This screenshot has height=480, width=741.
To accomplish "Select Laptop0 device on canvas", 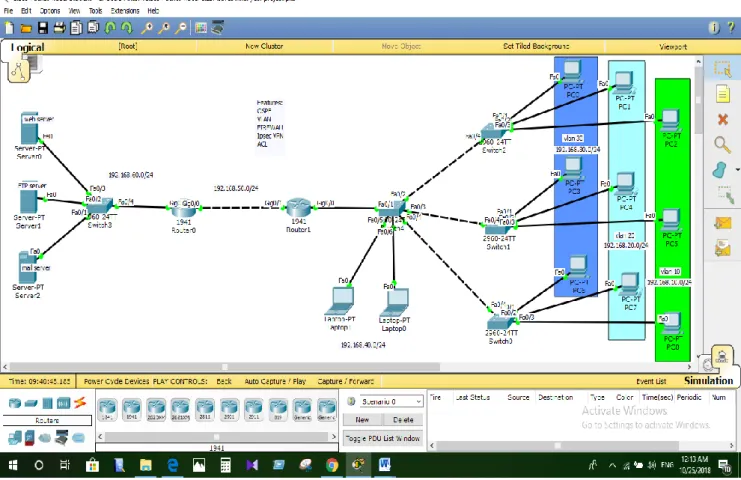I will 394,302.
